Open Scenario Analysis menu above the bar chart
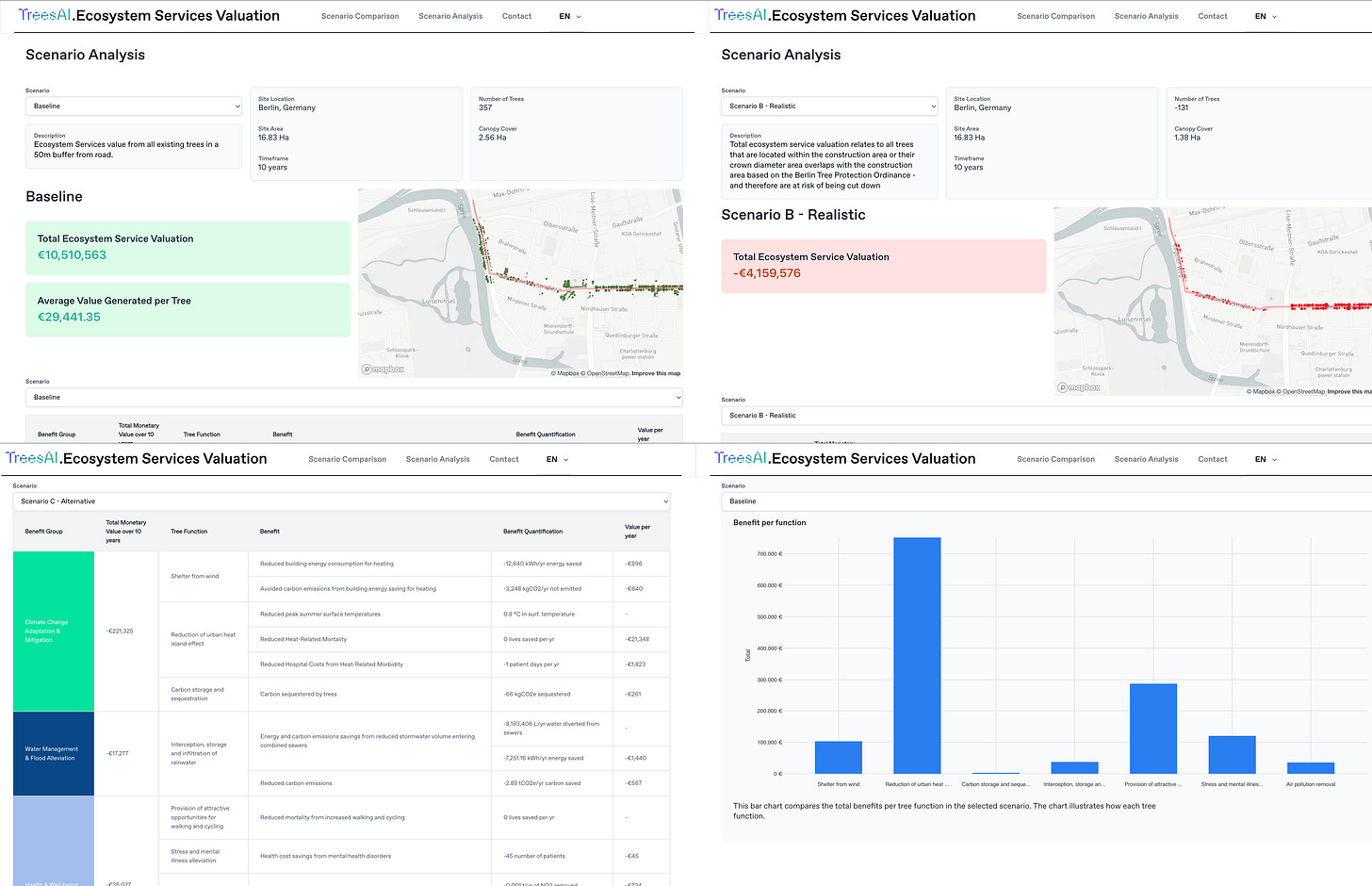 (x=1146, y=459)
